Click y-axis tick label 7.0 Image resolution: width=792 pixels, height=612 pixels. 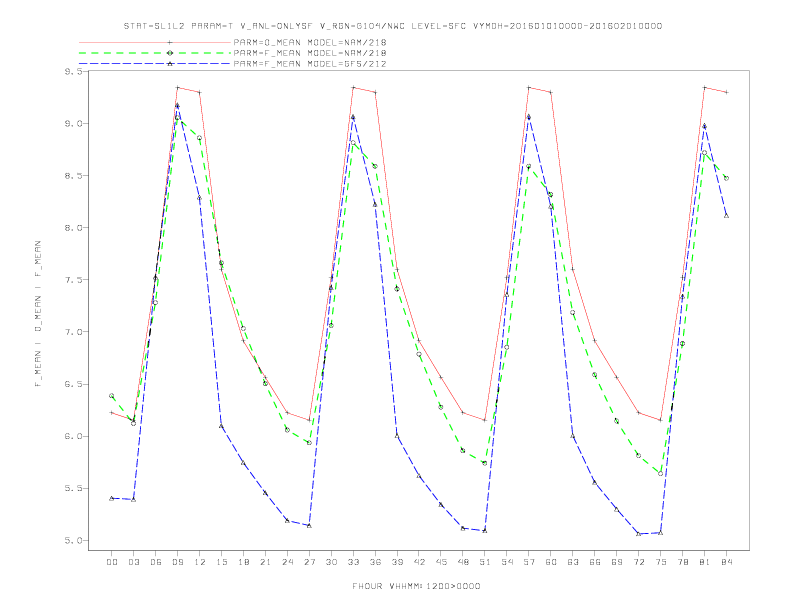coord(72,332)
